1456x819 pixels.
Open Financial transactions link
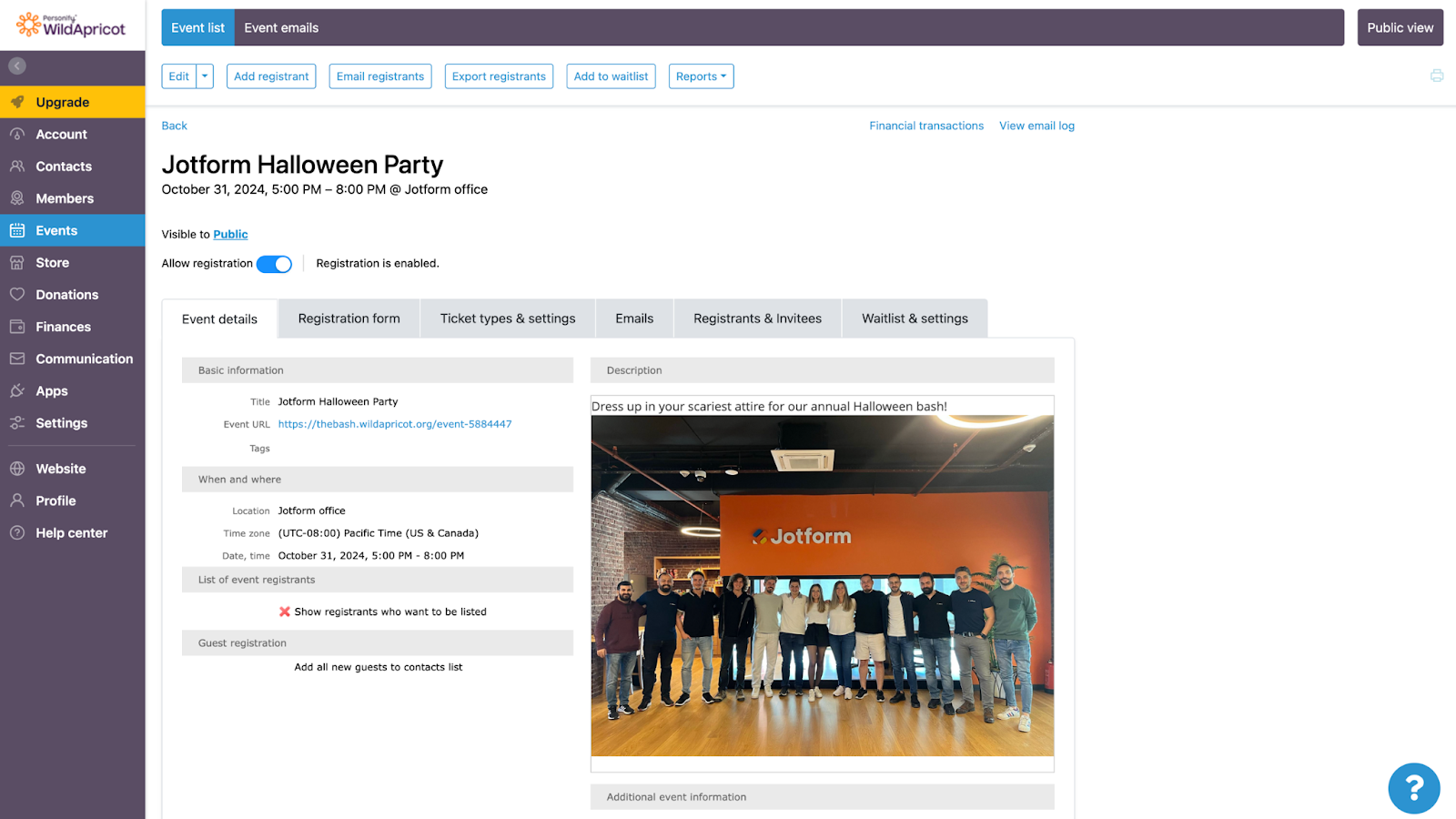click(926, 126)
